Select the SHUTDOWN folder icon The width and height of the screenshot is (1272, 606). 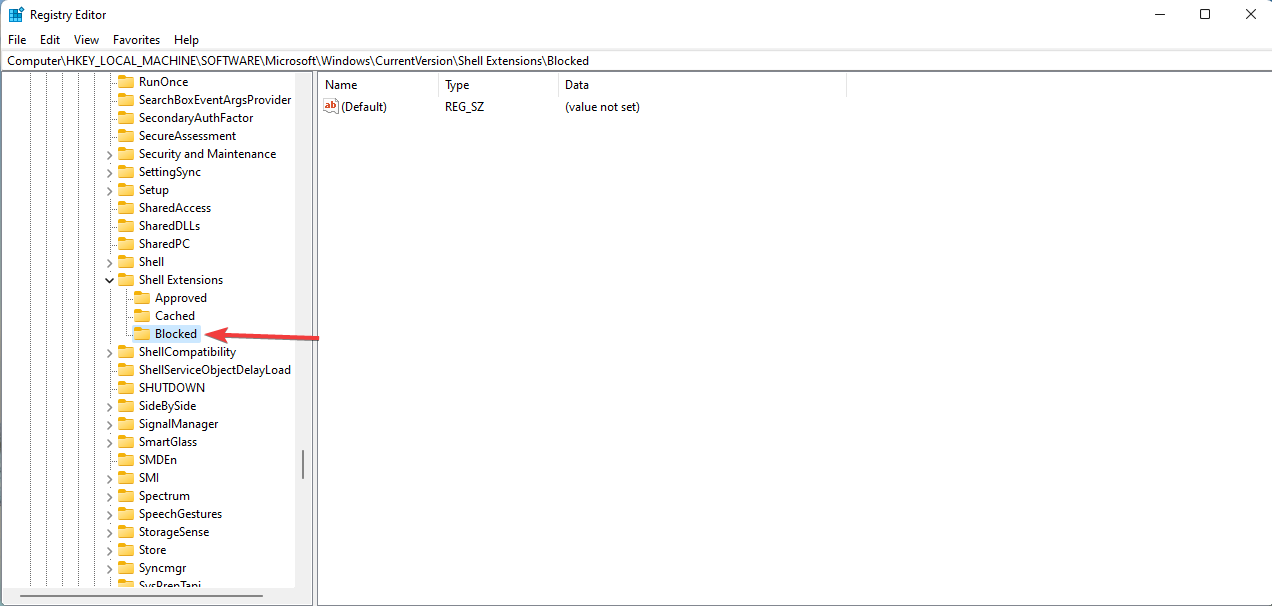(x=125, y=388)
